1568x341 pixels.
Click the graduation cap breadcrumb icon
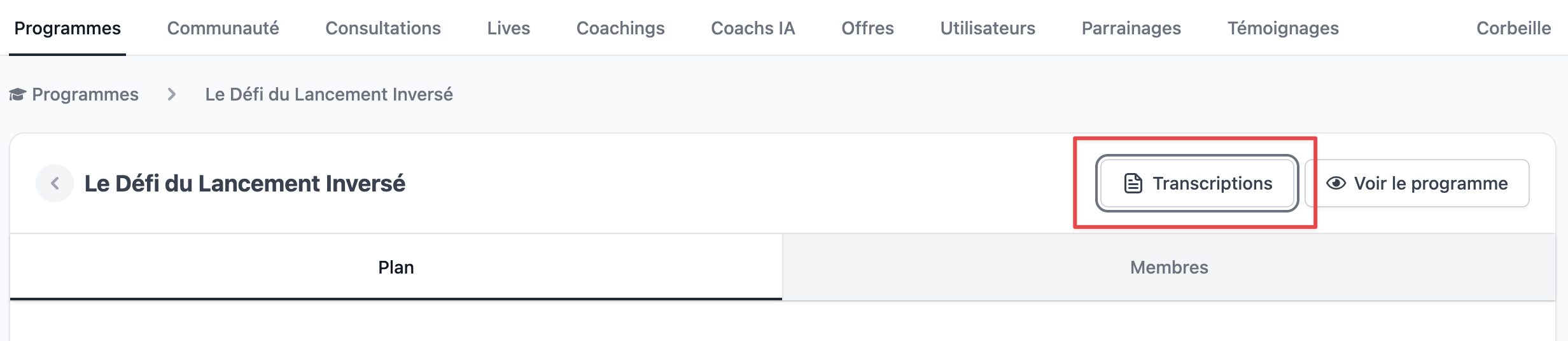(x=17, y=95)
